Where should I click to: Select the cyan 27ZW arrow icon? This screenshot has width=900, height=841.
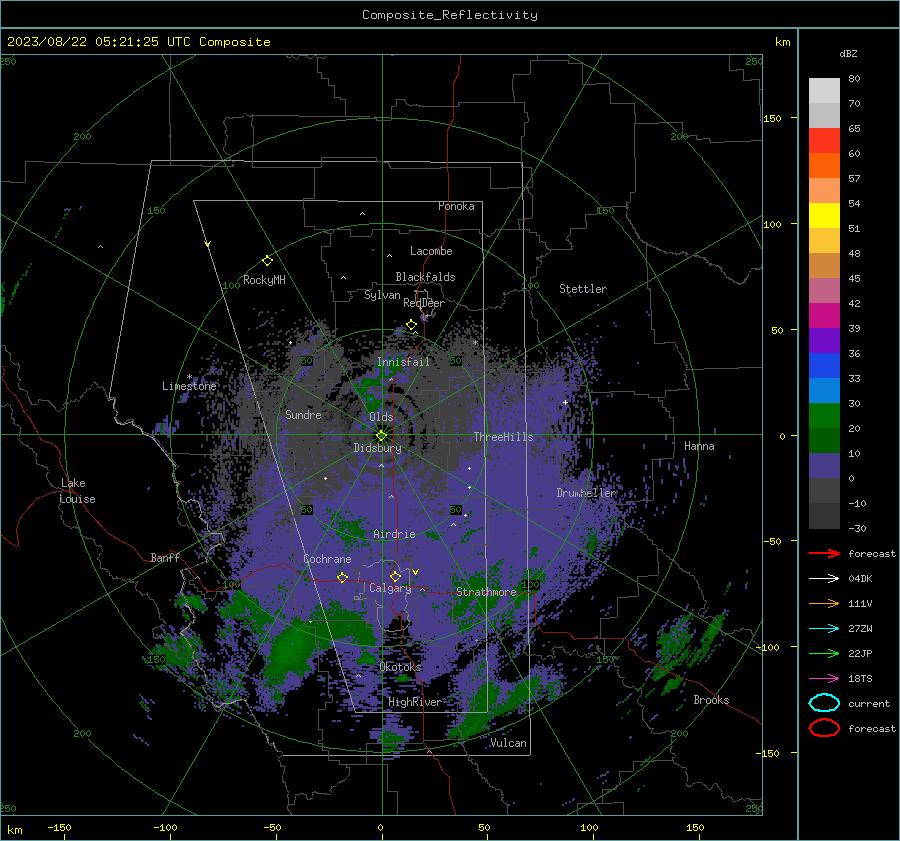coord(824,628)
